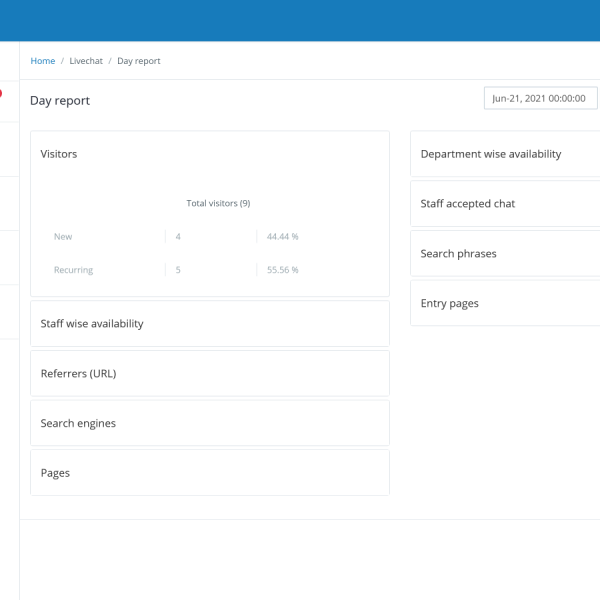Click the Livechat breadcrumb
The height and width of the screenshot is (600, 600).
86,61
